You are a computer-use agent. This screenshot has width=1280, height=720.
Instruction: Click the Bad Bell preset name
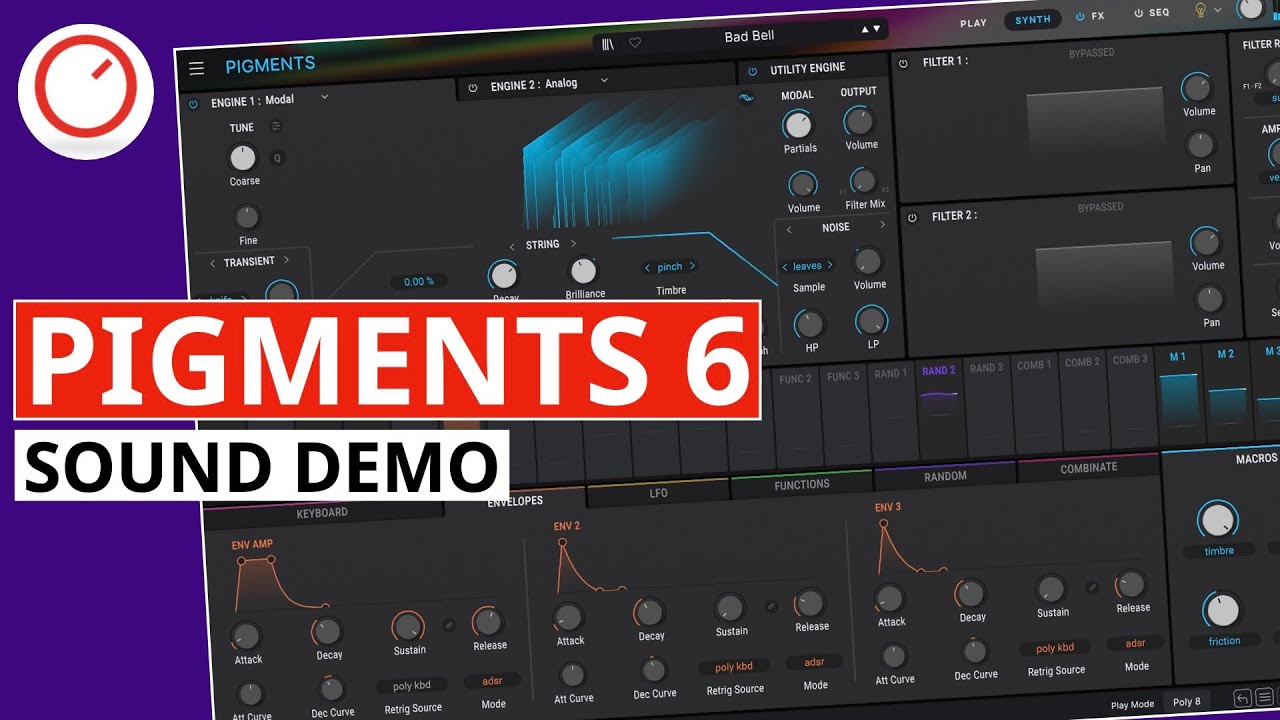(x=749, y=36)
